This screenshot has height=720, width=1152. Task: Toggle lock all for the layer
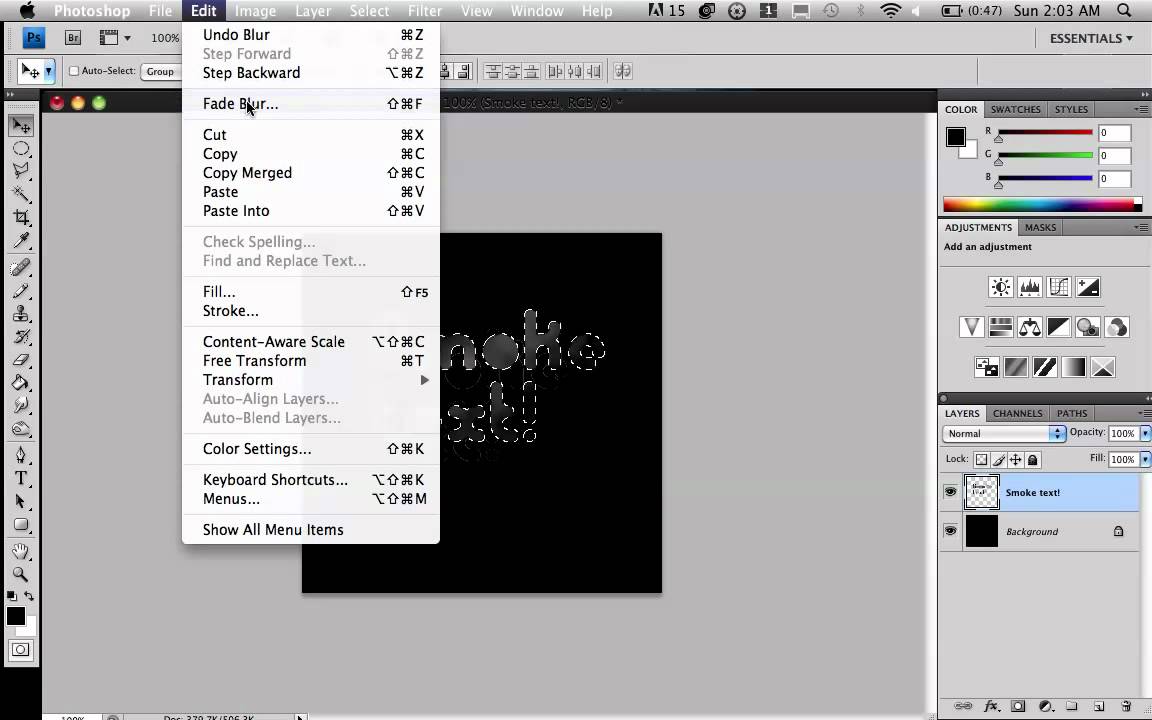pos(1032,460)
